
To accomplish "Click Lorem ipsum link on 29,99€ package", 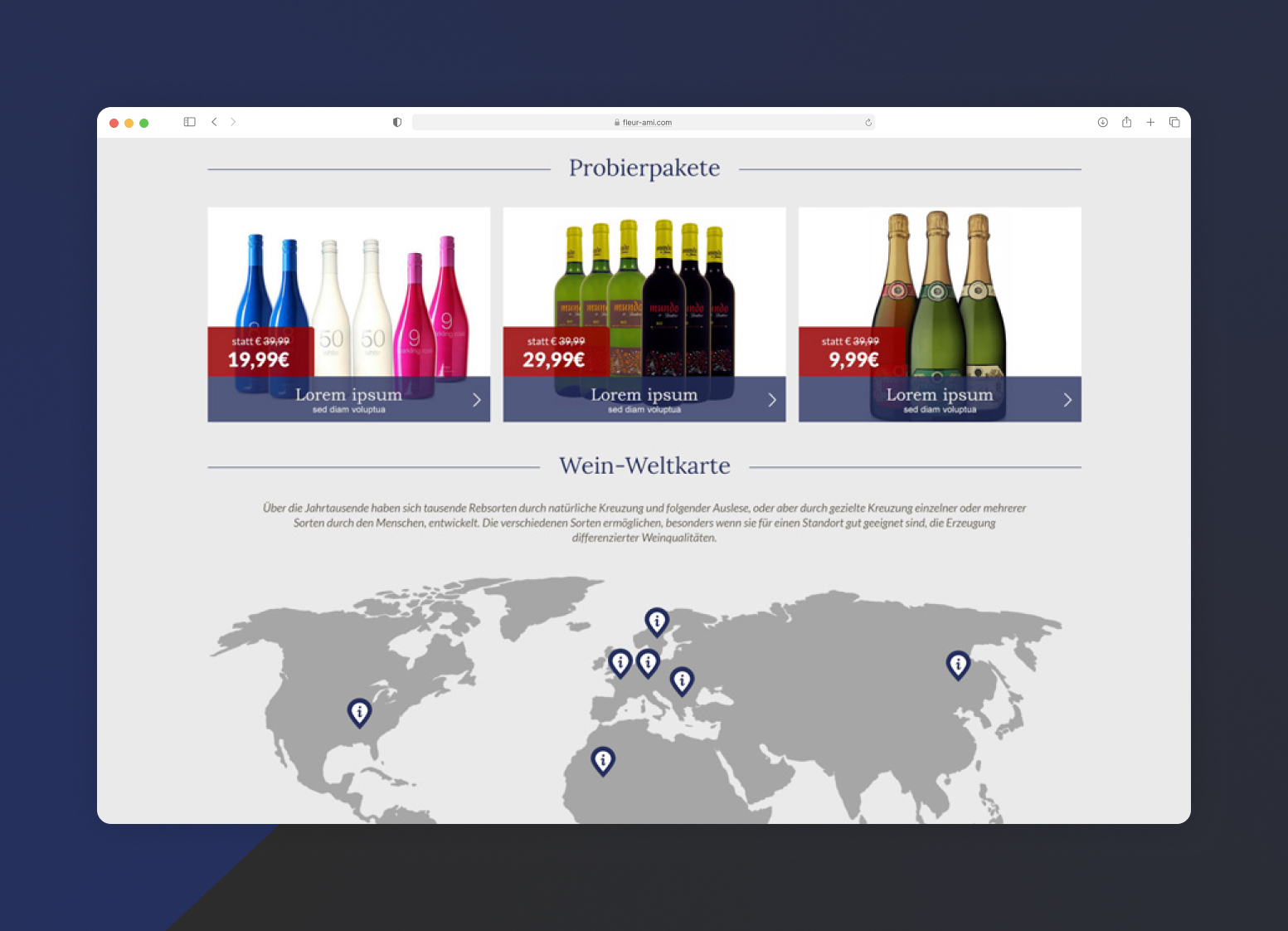I will click(644, 395).
